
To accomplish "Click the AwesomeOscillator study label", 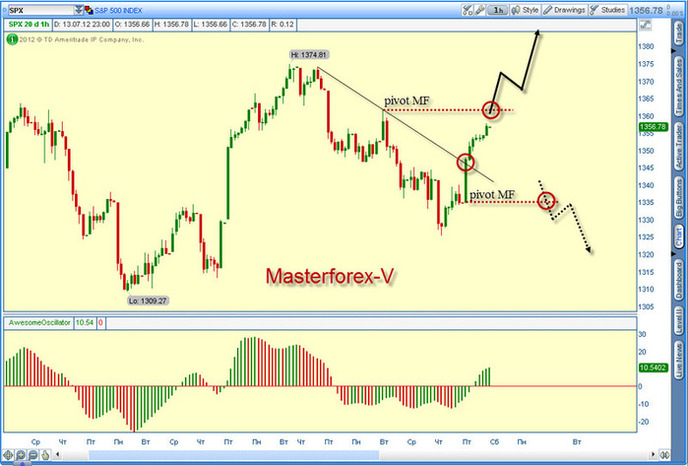I will pyautogui.click(x=39, y=323).
